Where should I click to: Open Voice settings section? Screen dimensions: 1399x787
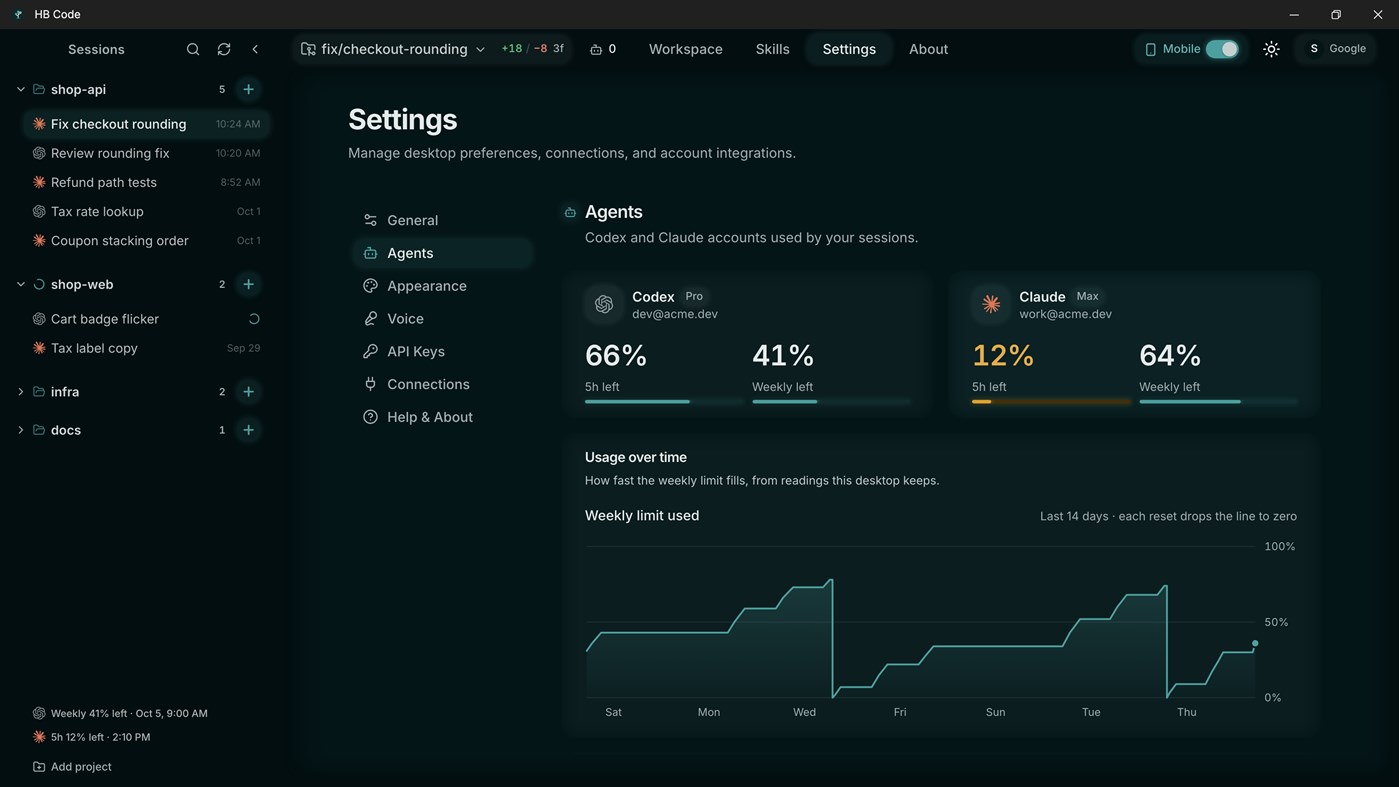click(442, 319)
